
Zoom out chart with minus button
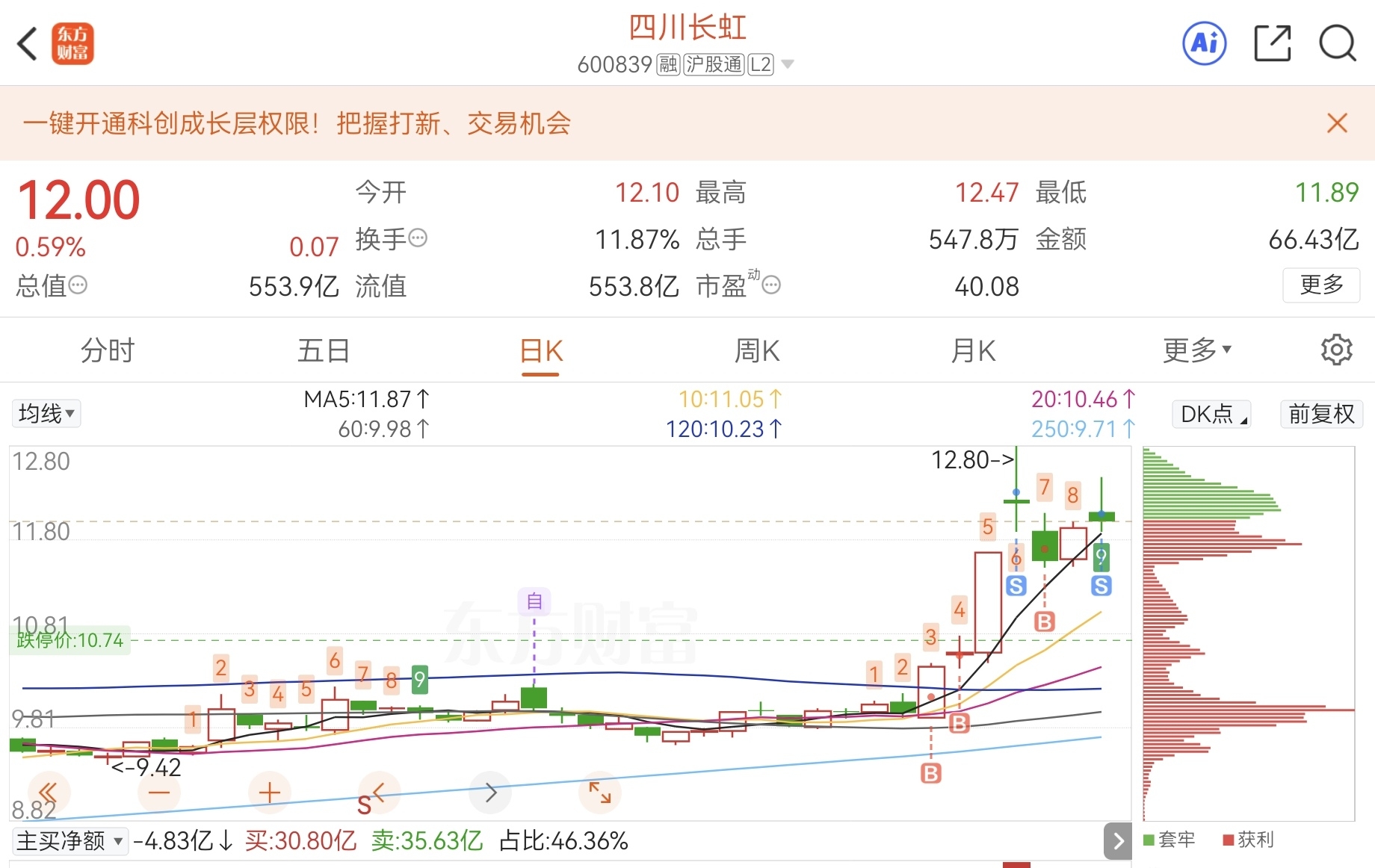click(158, 792)
